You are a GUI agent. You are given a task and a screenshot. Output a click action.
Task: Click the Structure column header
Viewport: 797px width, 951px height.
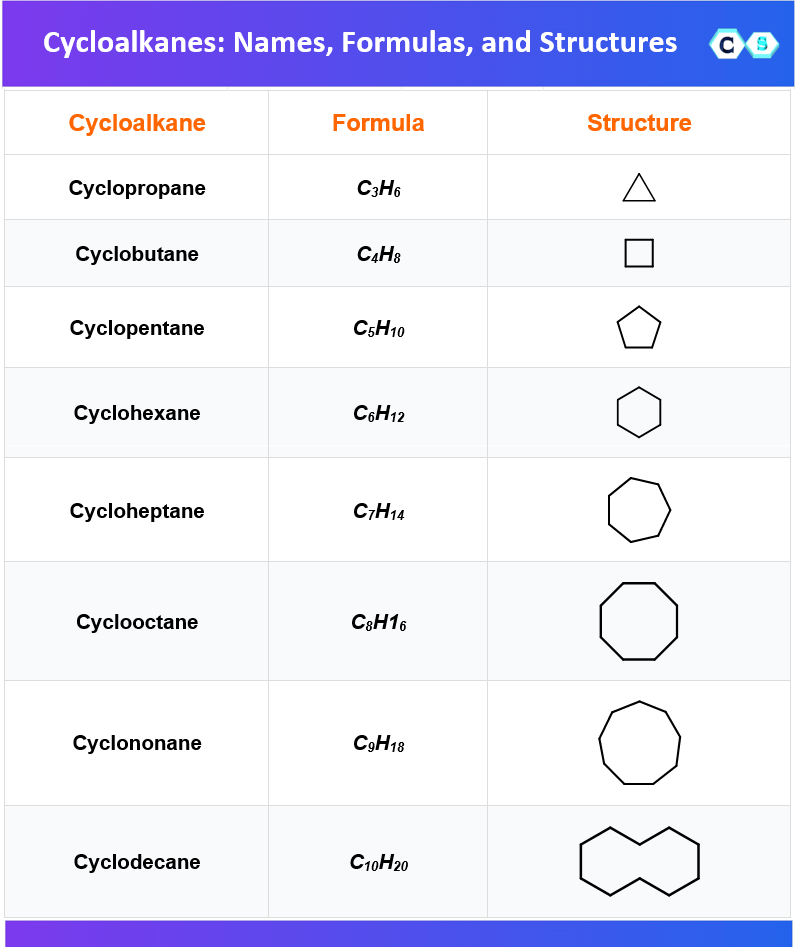pos(639,123)
